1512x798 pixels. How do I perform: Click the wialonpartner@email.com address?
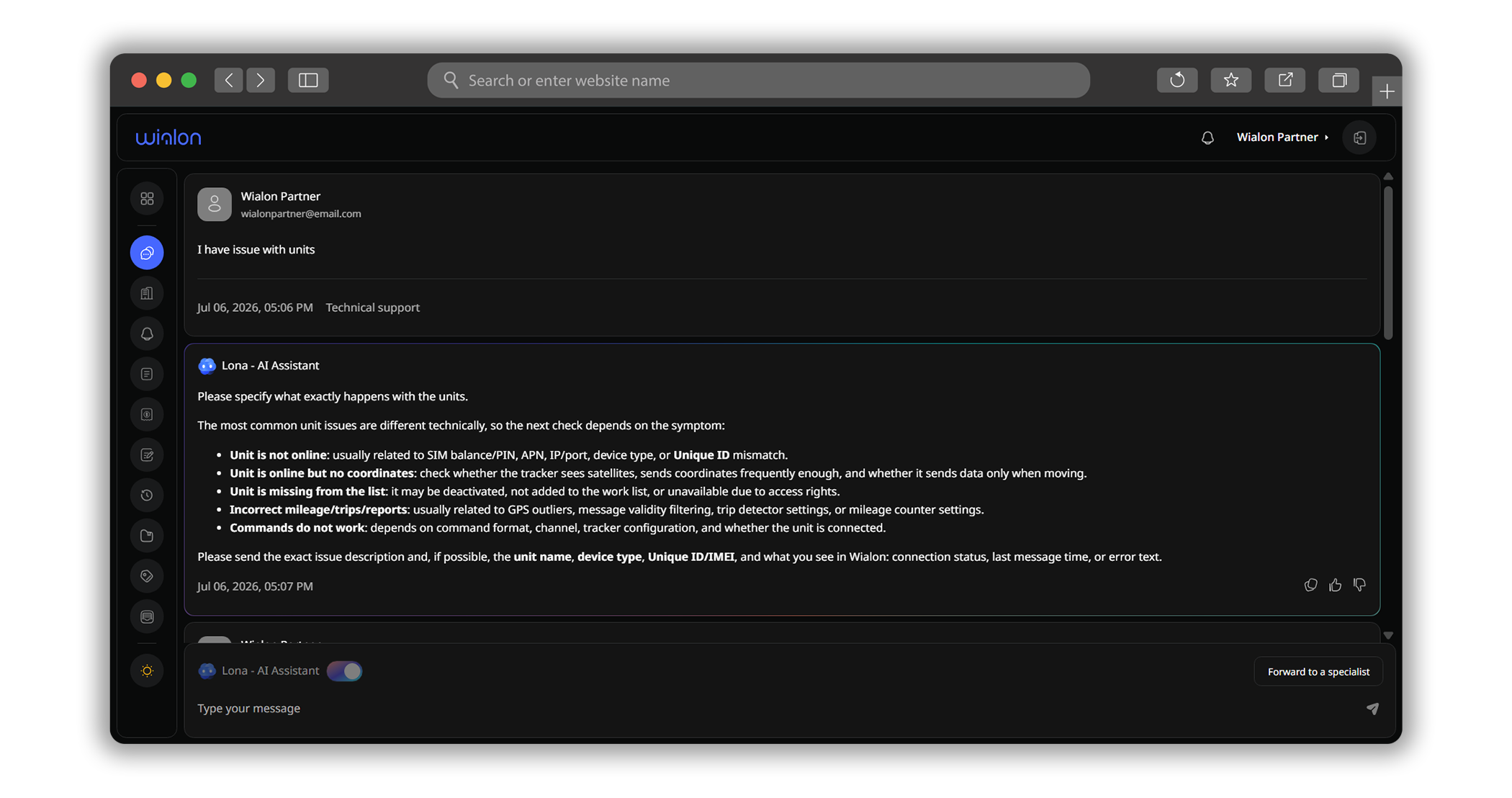(301, 214)
